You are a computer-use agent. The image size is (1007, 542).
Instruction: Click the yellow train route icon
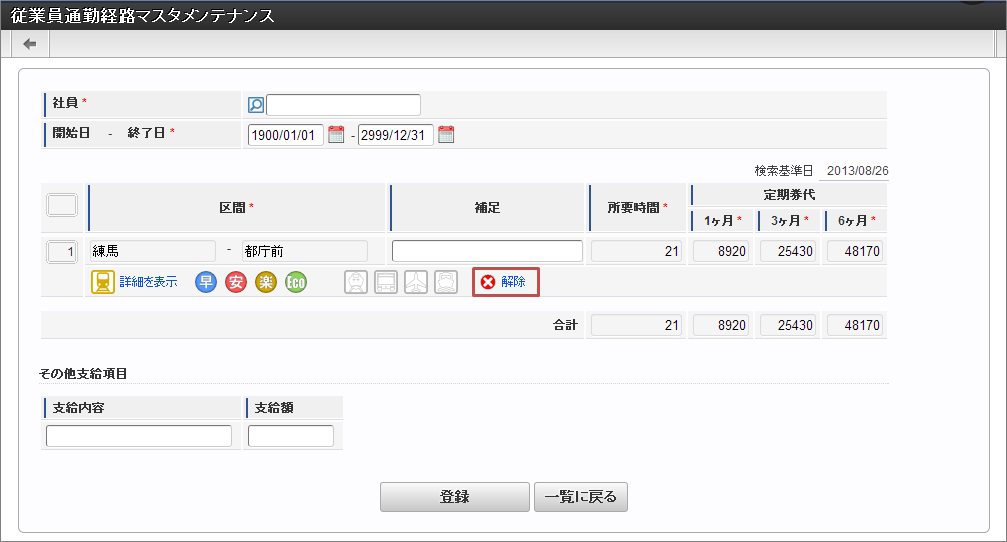[x=103, y=282]
